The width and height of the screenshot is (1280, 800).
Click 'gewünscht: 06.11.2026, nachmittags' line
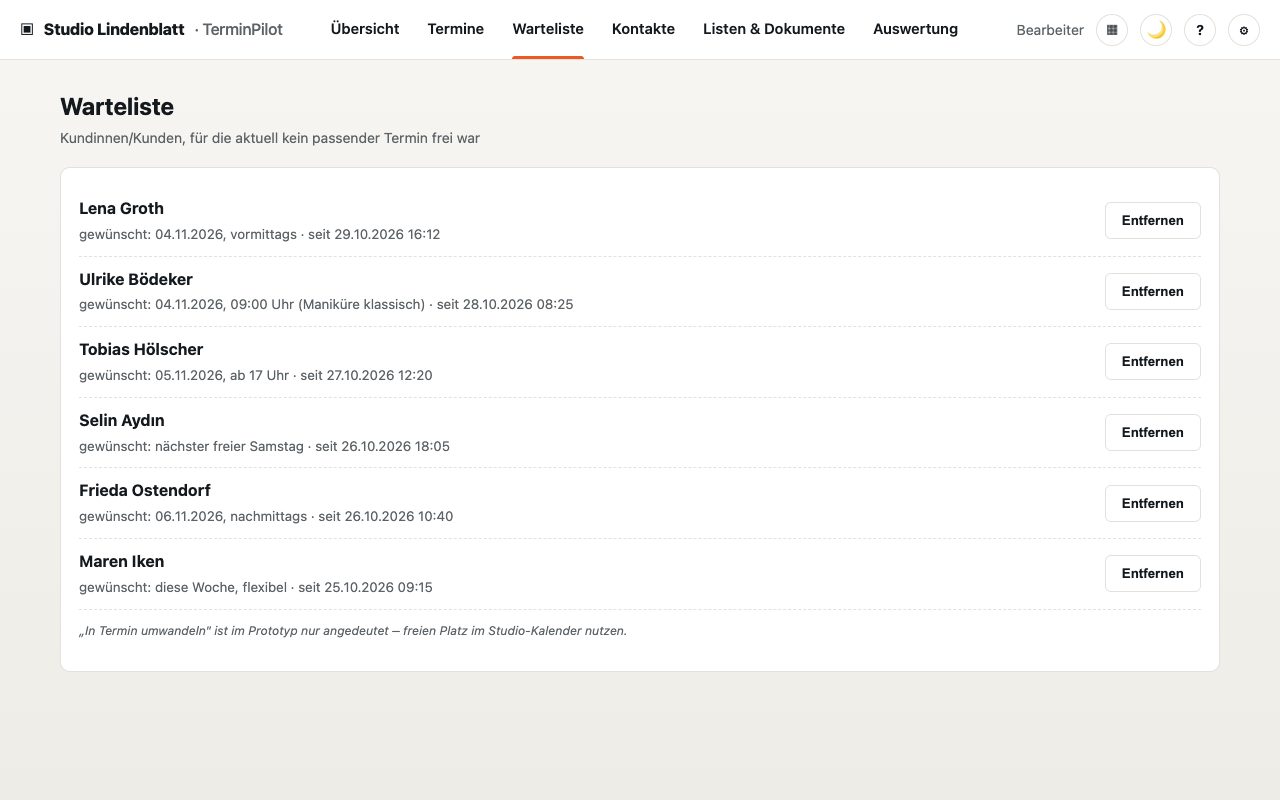coord(266,516)
